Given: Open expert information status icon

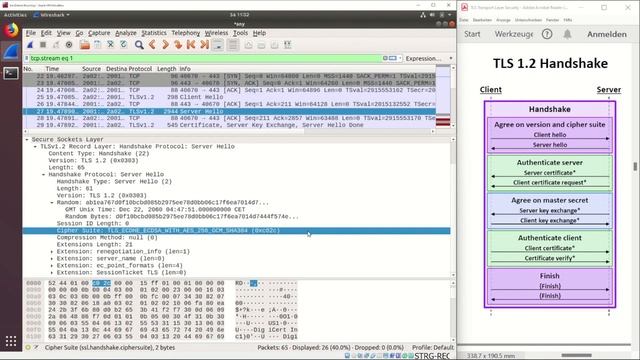Looking at the screenshot, I should click(x=28, y=347).
